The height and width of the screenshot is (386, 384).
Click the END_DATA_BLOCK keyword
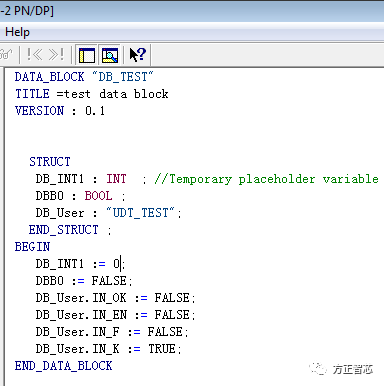pyautogui.click(x=64, y=366)
